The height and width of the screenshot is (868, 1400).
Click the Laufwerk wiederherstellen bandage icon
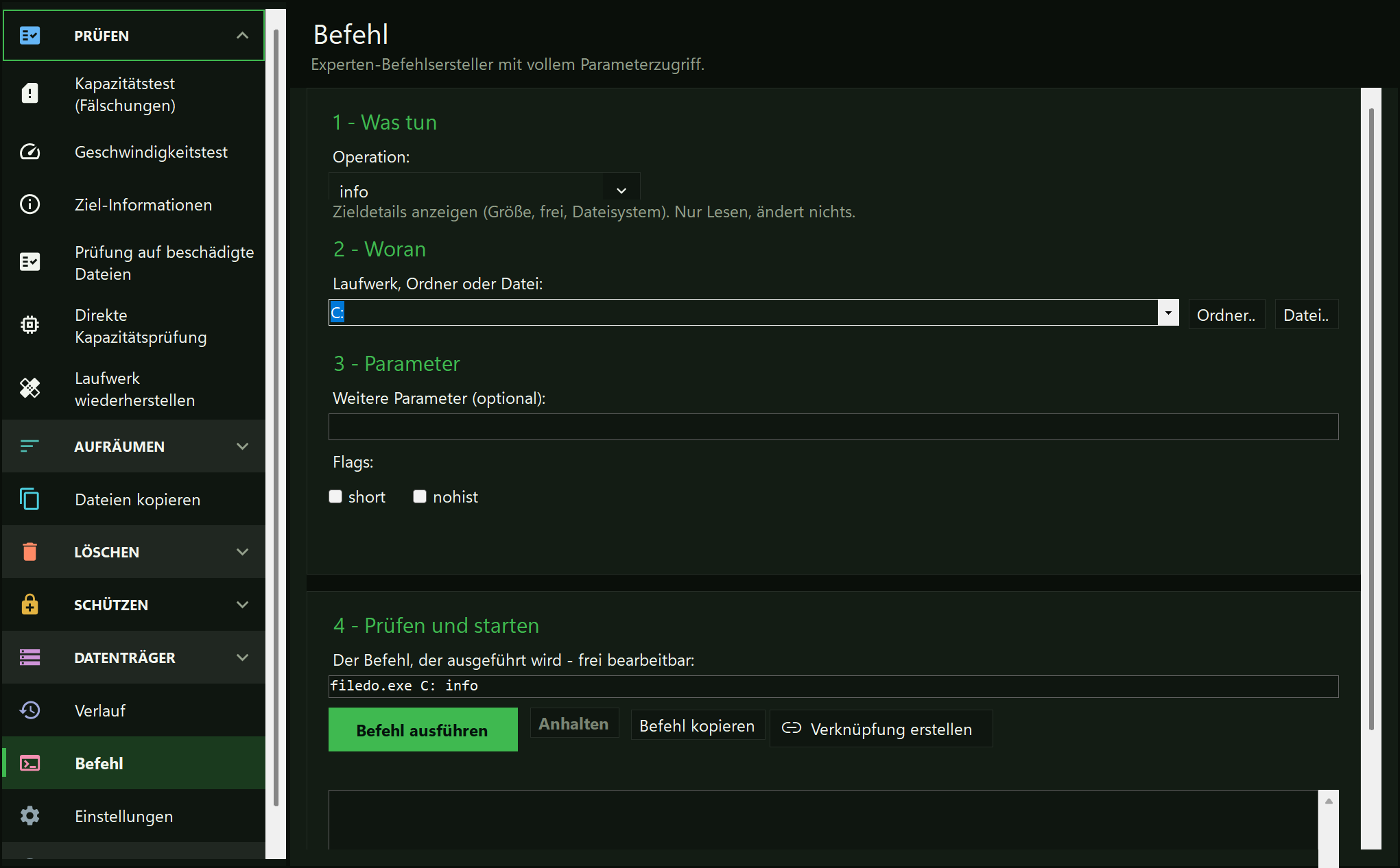[29, 388]
